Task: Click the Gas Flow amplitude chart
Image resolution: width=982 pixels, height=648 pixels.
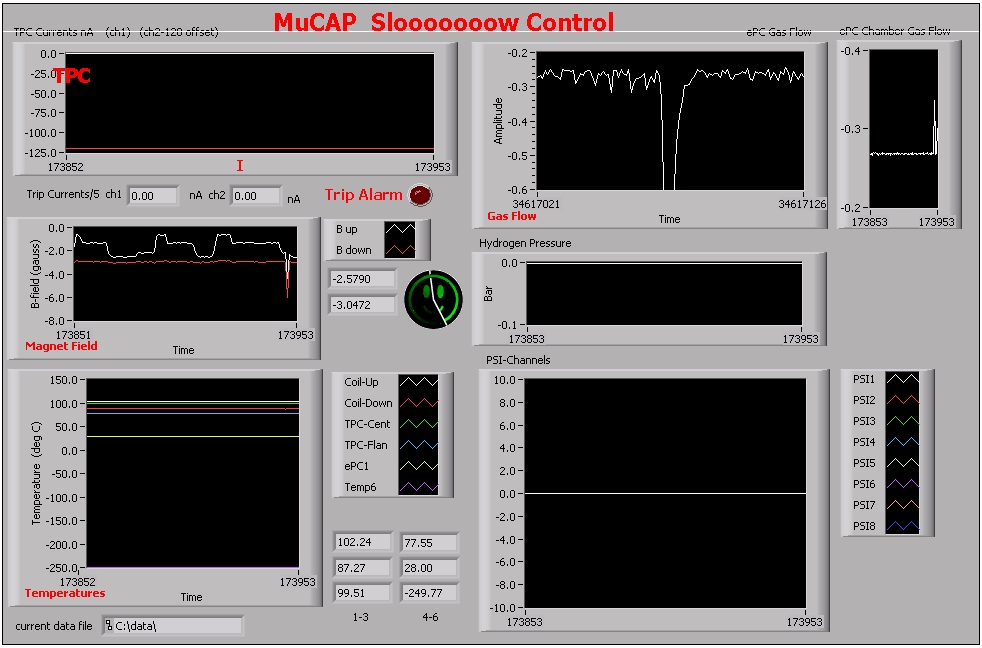Action: (x=668, y=121)
